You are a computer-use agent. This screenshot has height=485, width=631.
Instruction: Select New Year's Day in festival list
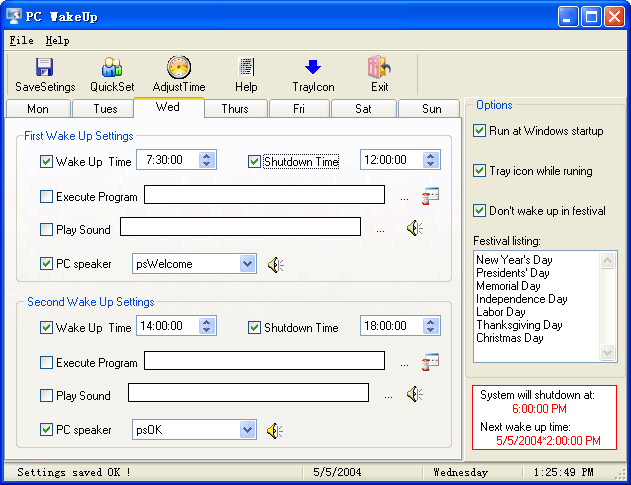(514, 260)
